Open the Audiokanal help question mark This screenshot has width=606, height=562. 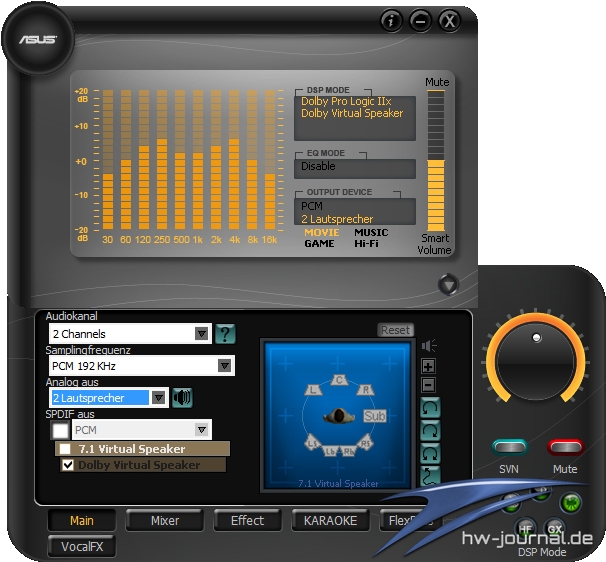pos(225,334)
